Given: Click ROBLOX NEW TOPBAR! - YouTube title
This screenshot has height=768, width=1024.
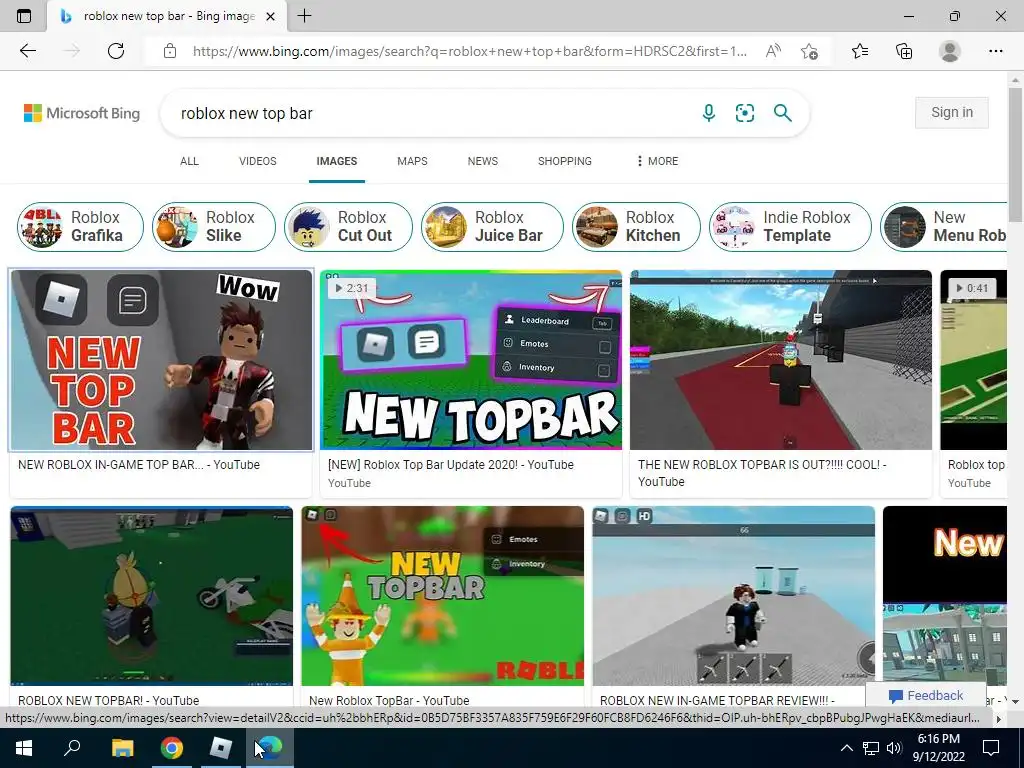Looking at the screenshot, I should tap(108, 700).
